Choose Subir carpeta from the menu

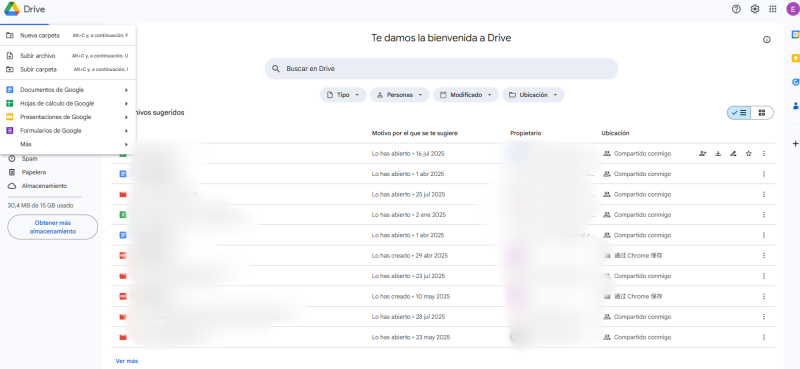point(68,69)
